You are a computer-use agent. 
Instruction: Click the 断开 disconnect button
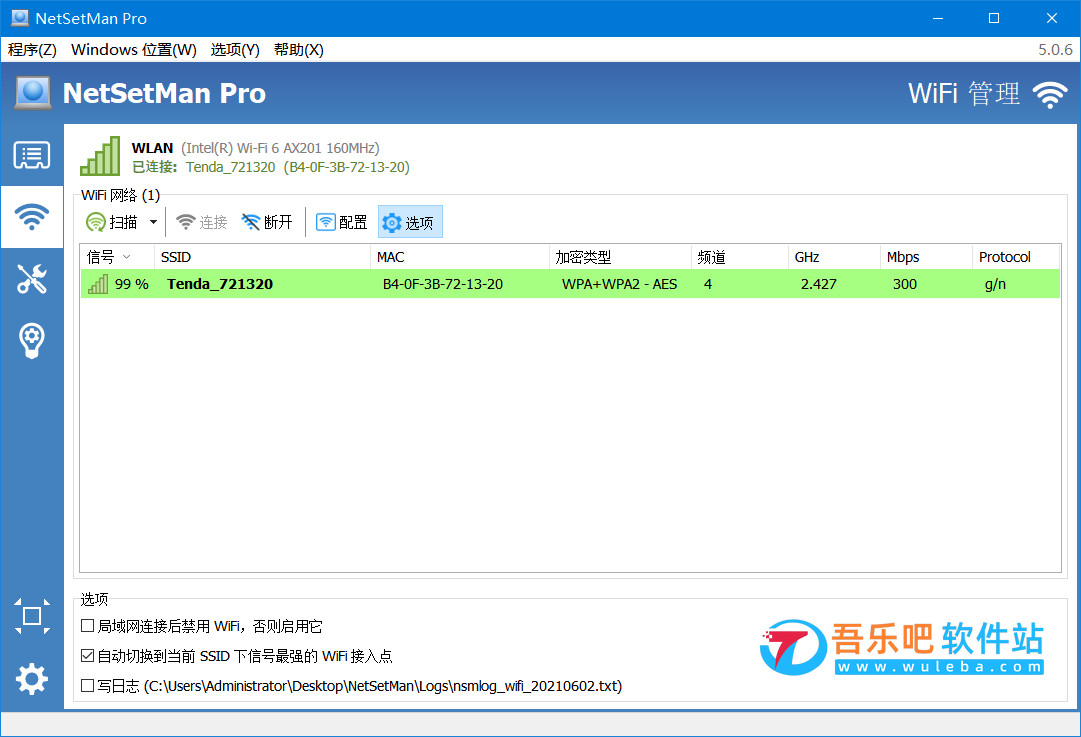point(267,222)
